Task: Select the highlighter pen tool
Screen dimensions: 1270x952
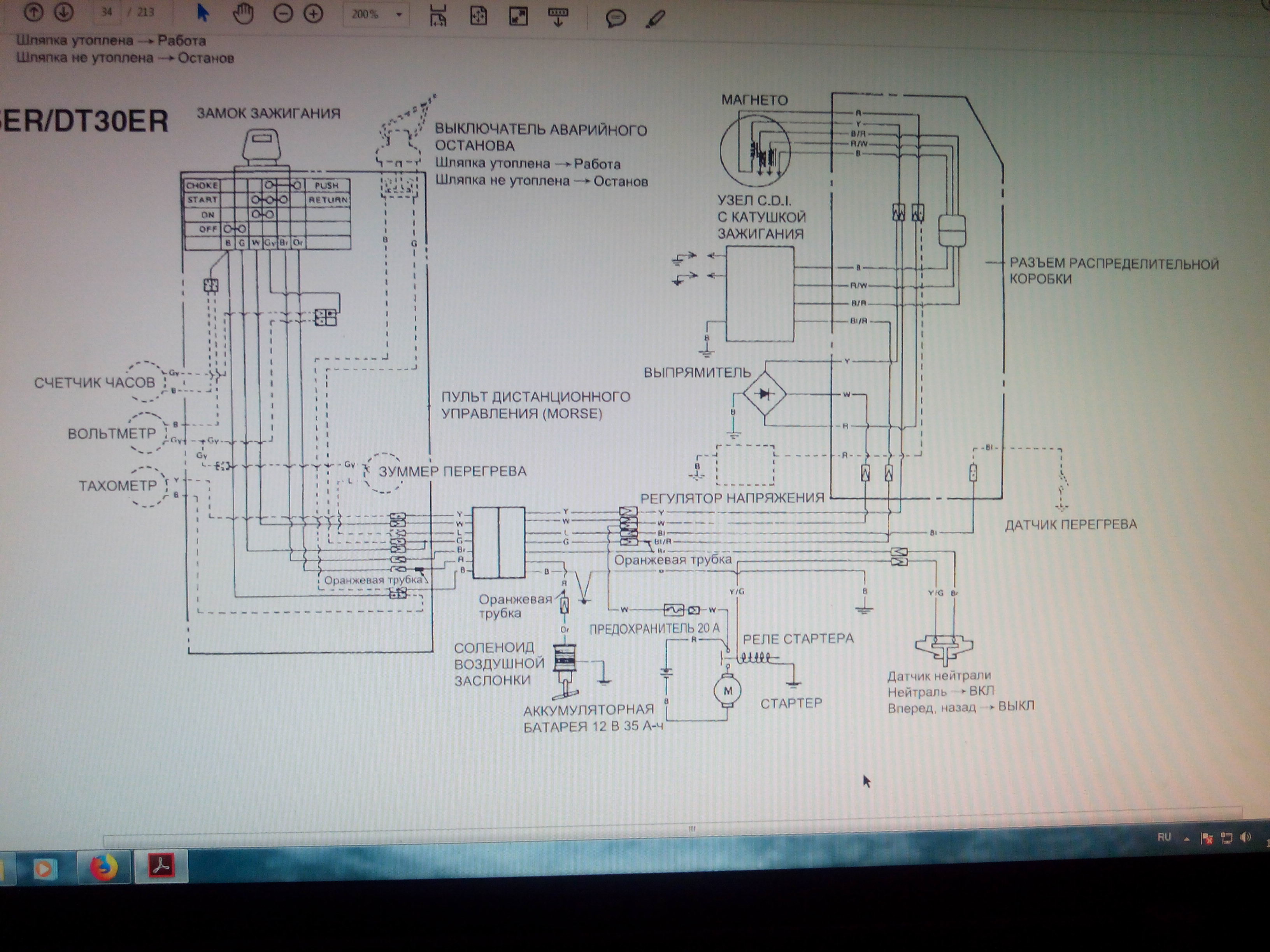Action: pyautogui.click(x=655, y=18)
